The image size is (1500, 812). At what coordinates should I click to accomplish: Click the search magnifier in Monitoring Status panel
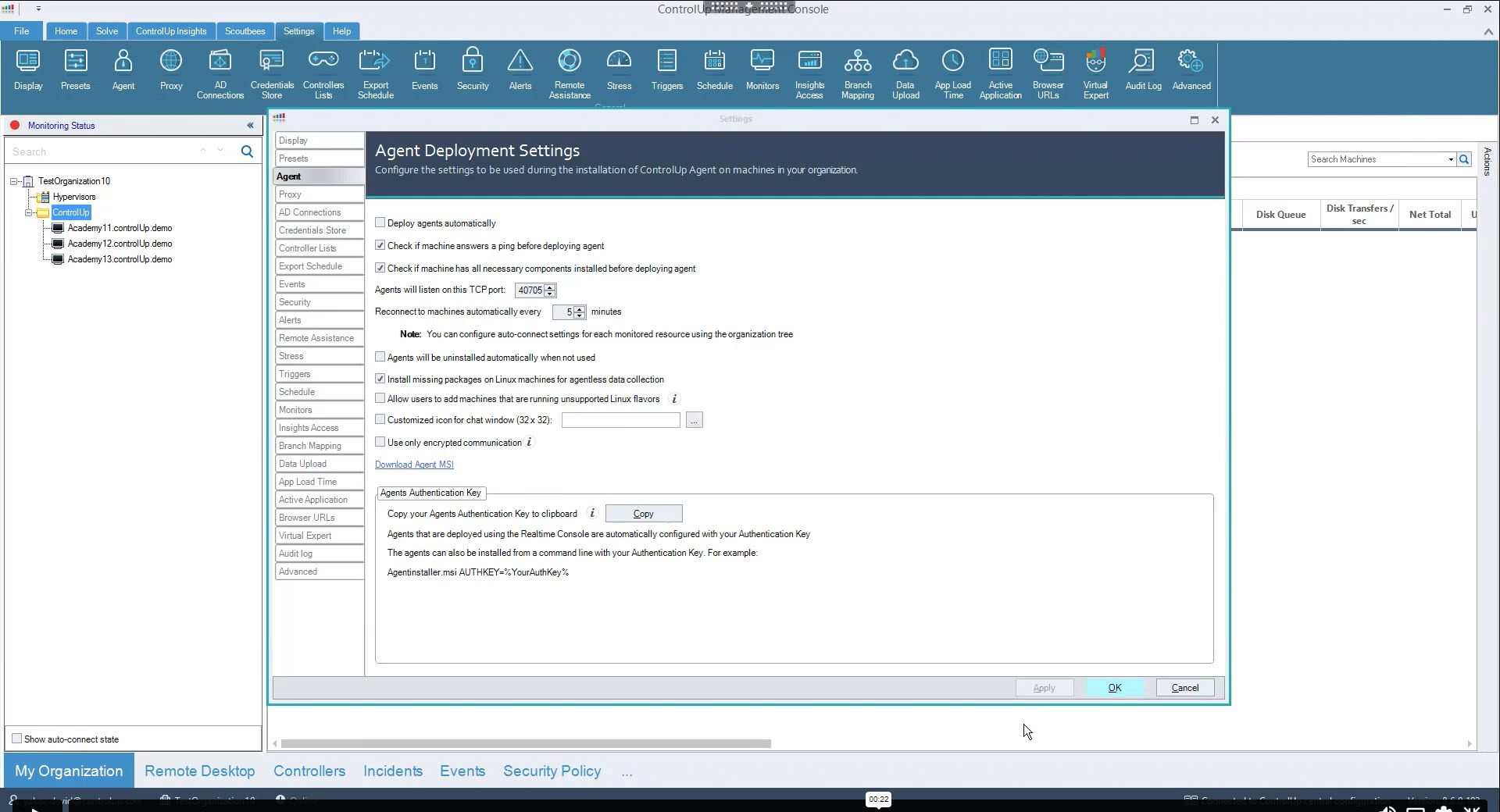[247, 151]
